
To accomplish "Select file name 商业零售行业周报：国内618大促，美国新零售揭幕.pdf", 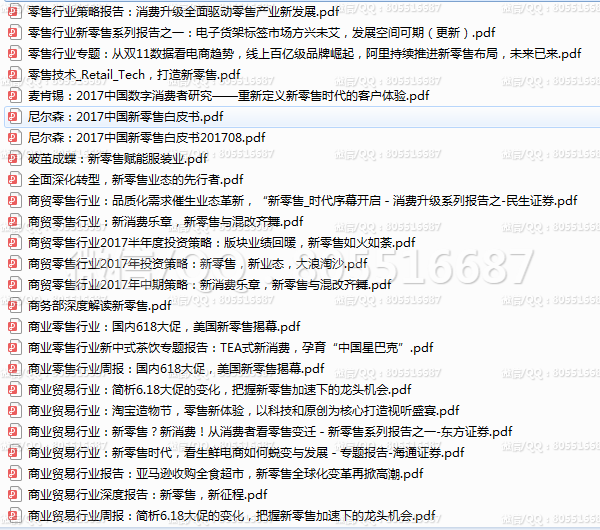I will 176,369.
